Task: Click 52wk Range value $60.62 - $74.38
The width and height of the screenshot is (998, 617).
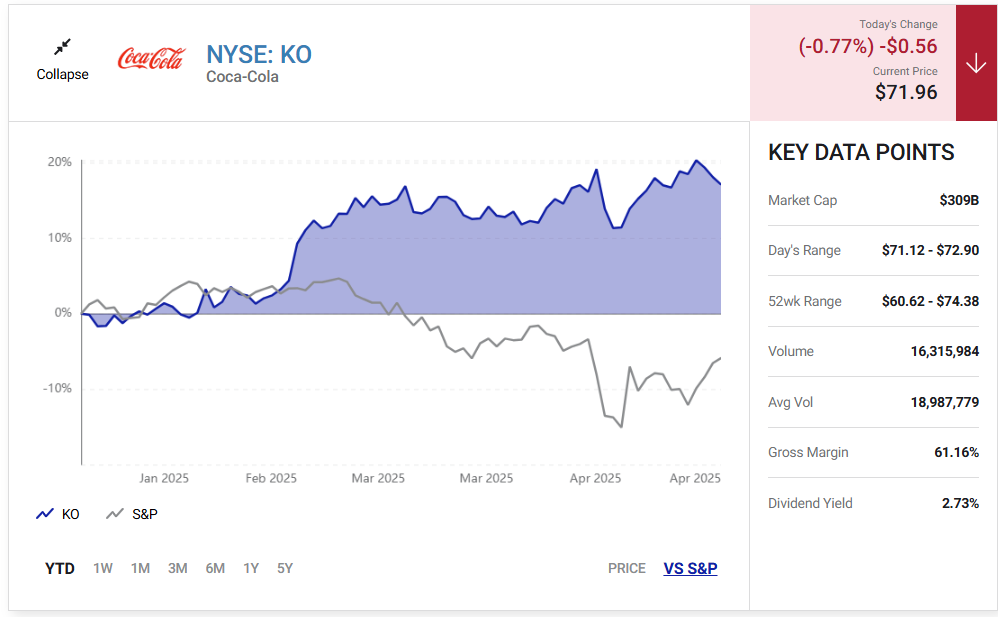Action: coord(930,301)
